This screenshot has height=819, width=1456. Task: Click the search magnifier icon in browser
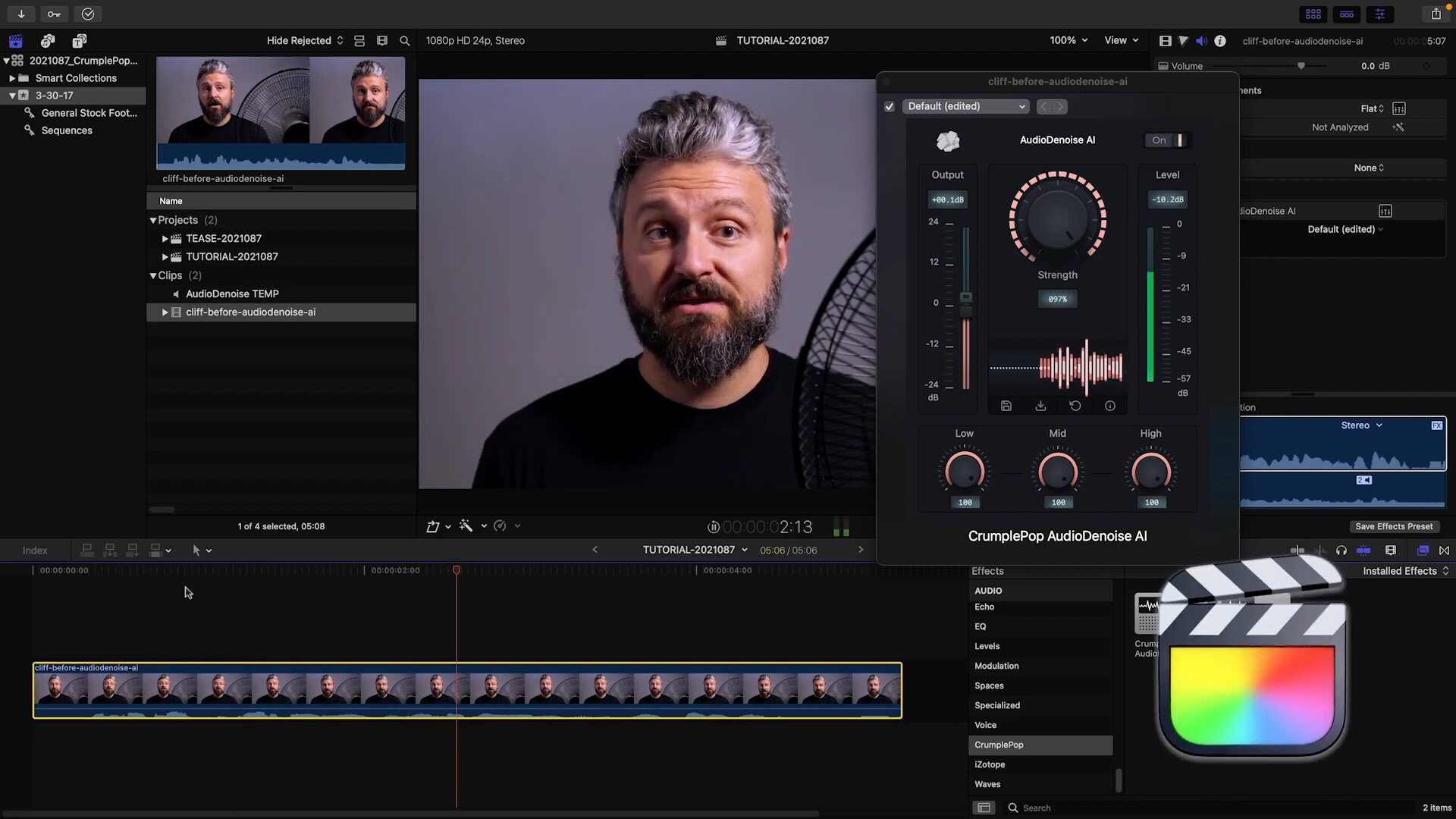click(x=405, y=41)
